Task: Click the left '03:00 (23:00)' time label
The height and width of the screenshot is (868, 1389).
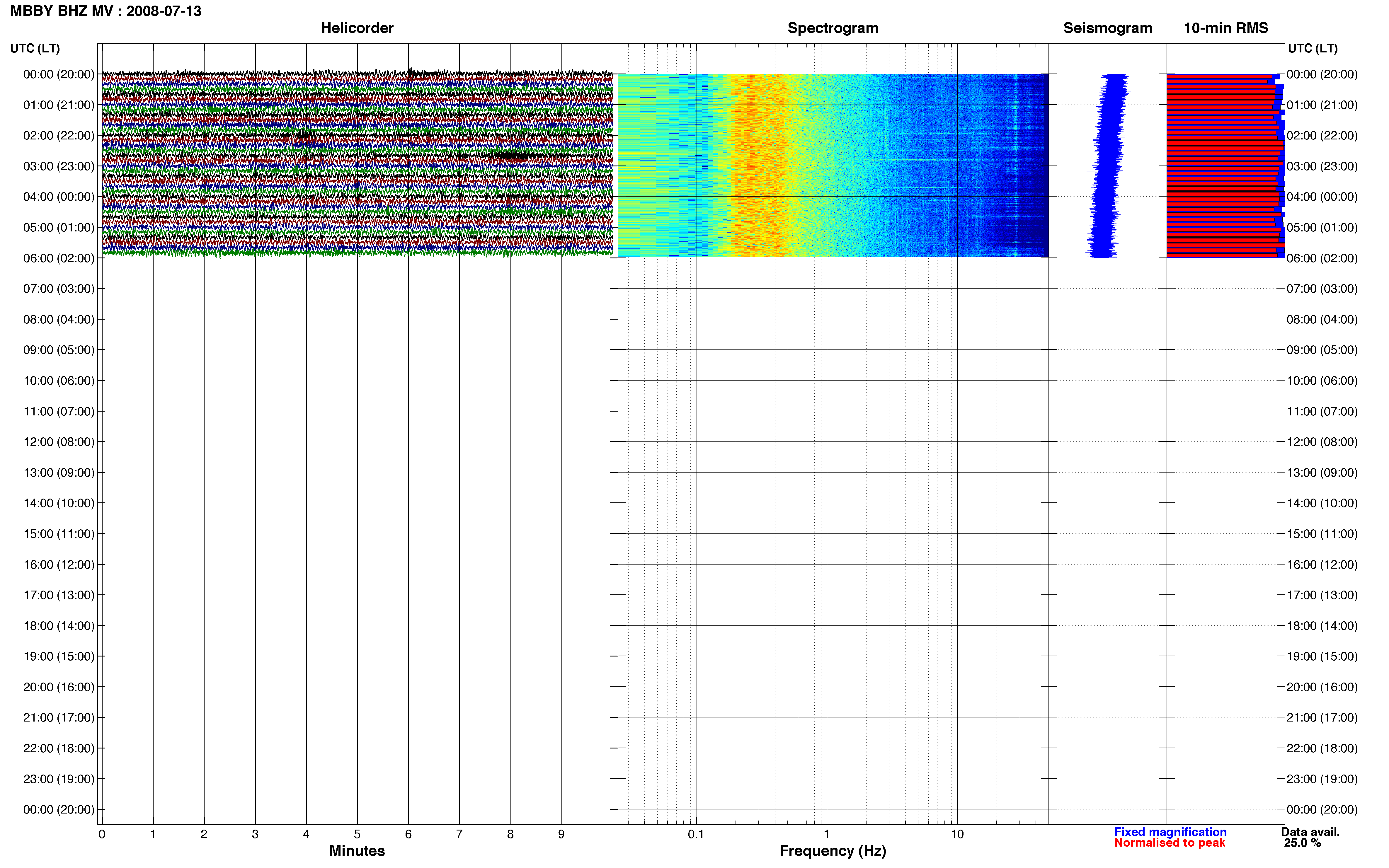Action: click(x=59, y=166)
